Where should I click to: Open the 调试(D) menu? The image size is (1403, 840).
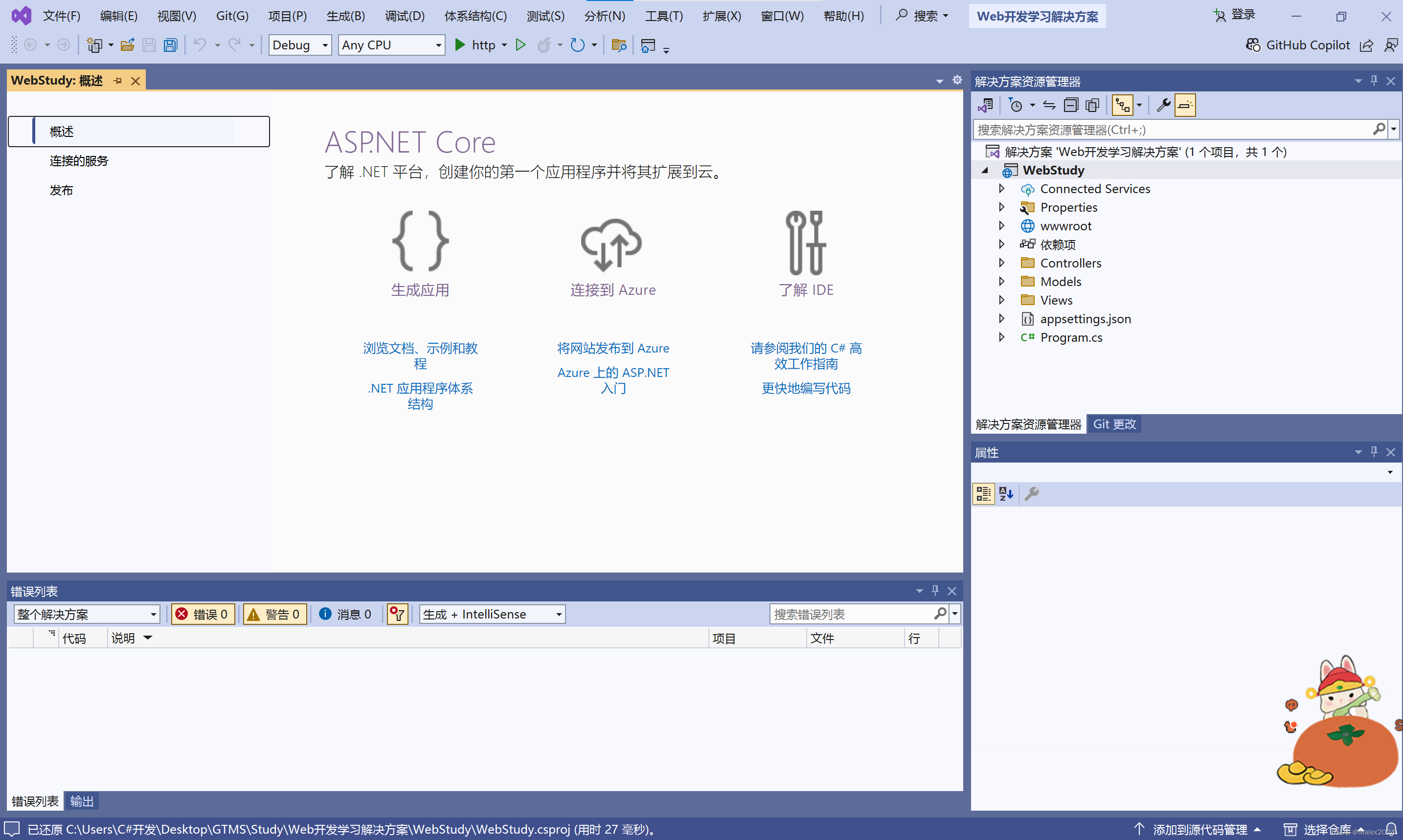(404, 16)
